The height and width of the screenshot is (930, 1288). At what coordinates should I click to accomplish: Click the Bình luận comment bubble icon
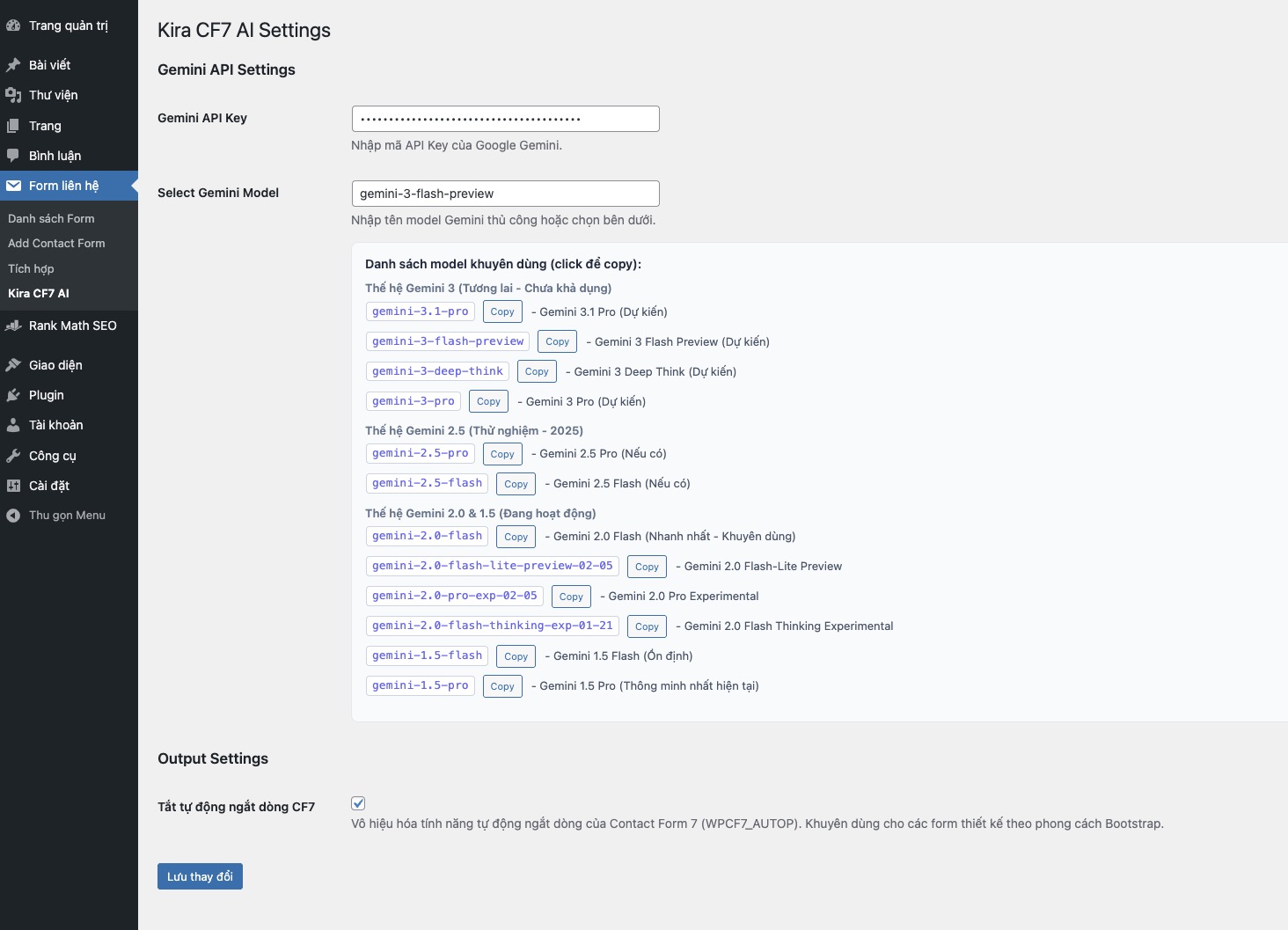tap(13, 156)
